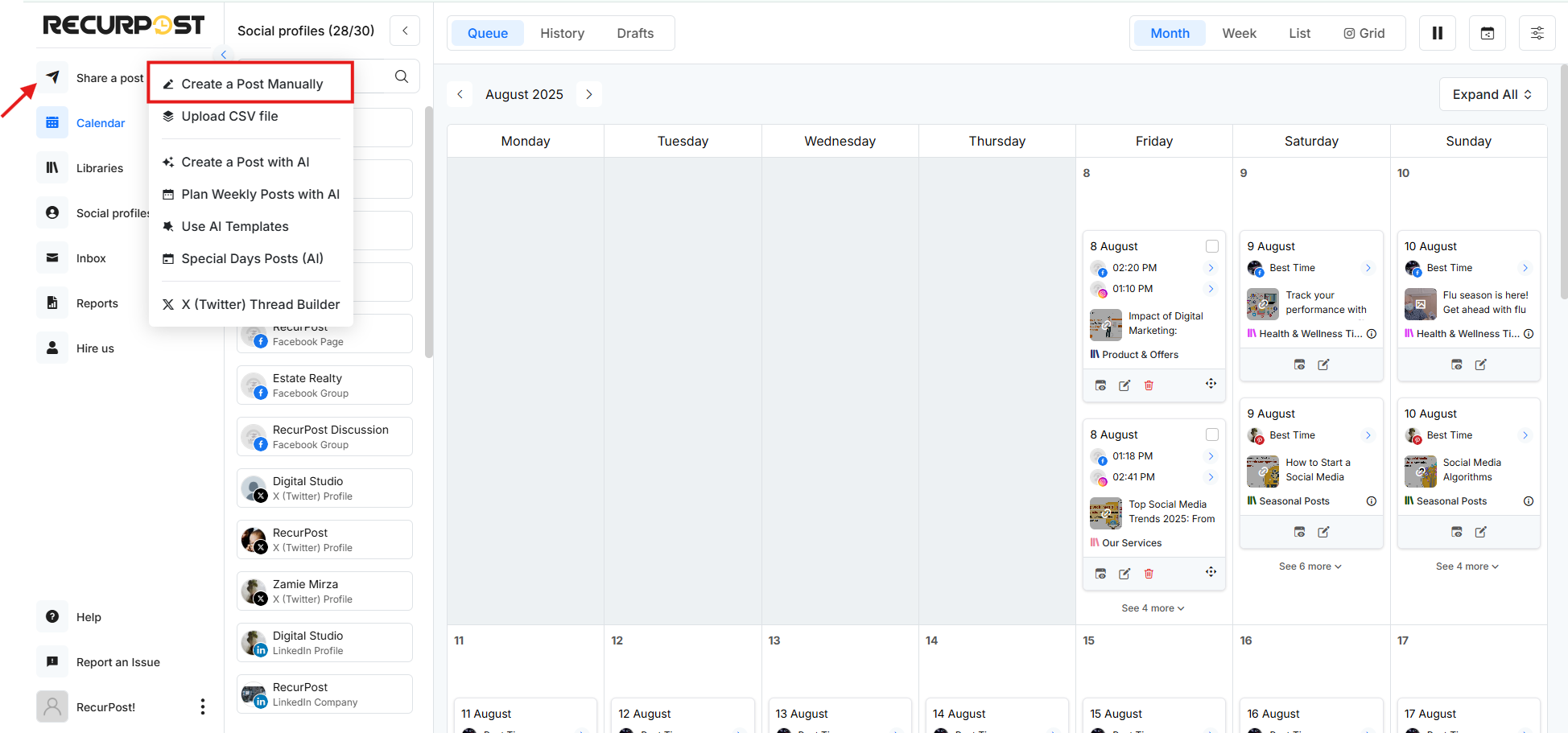Show info for 9 August Seasonal Posts

[x=1372, y=500]
